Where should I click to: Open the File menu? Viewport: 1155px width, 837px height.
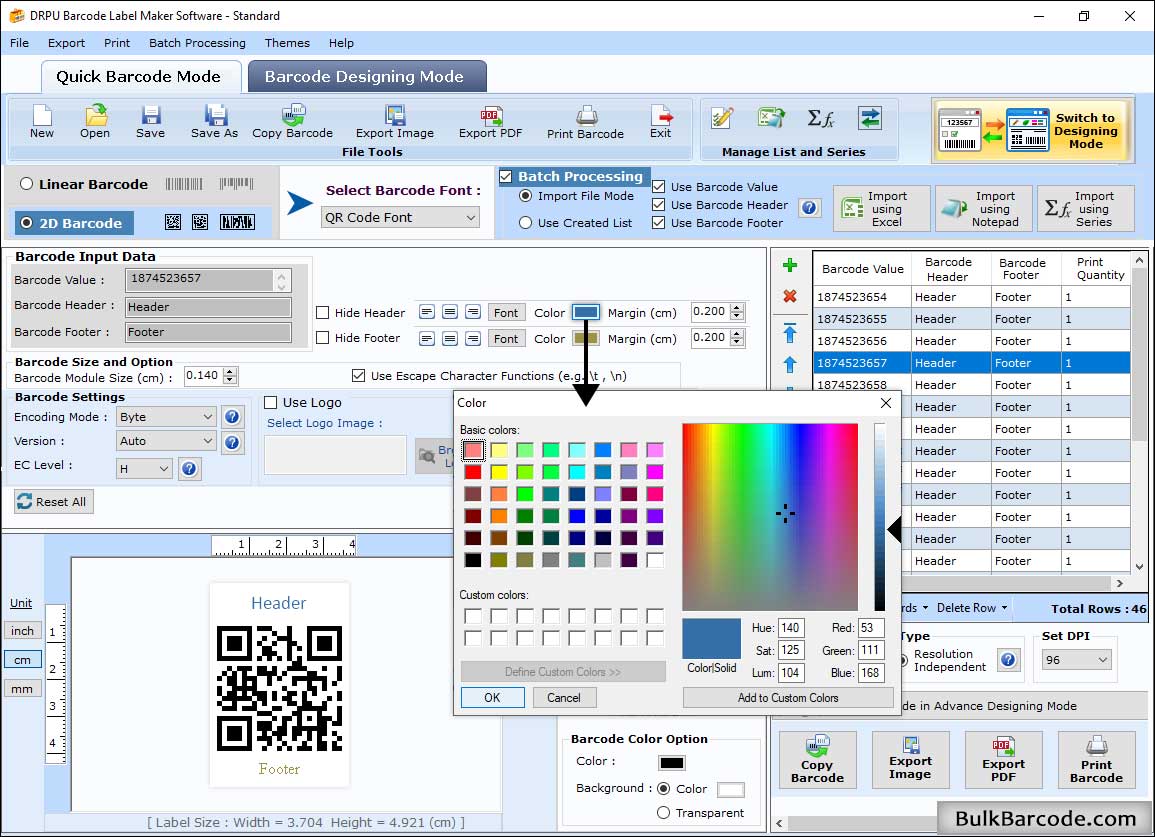(x=19, y=43)
